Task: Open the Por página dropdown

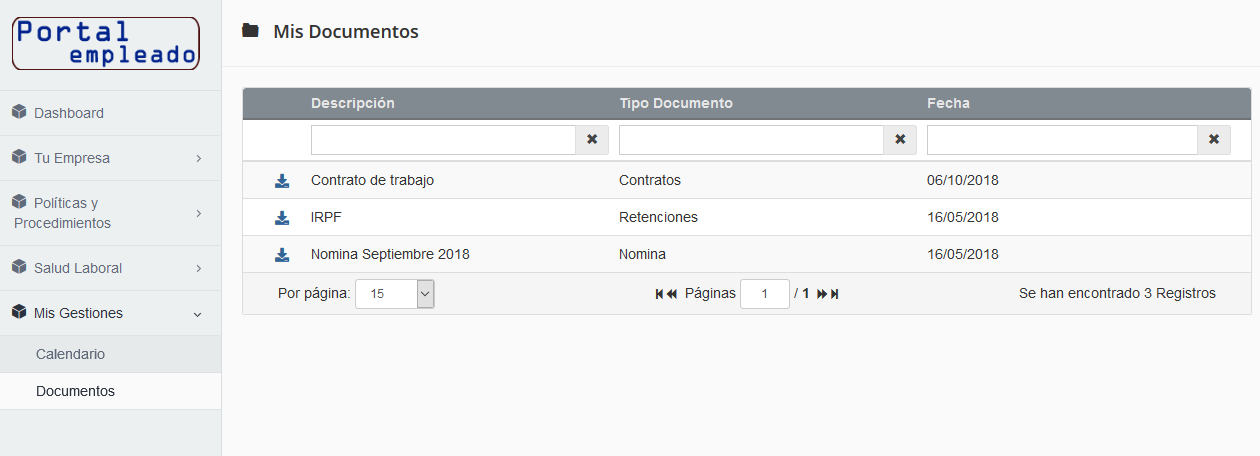Action: click(394, 294)
